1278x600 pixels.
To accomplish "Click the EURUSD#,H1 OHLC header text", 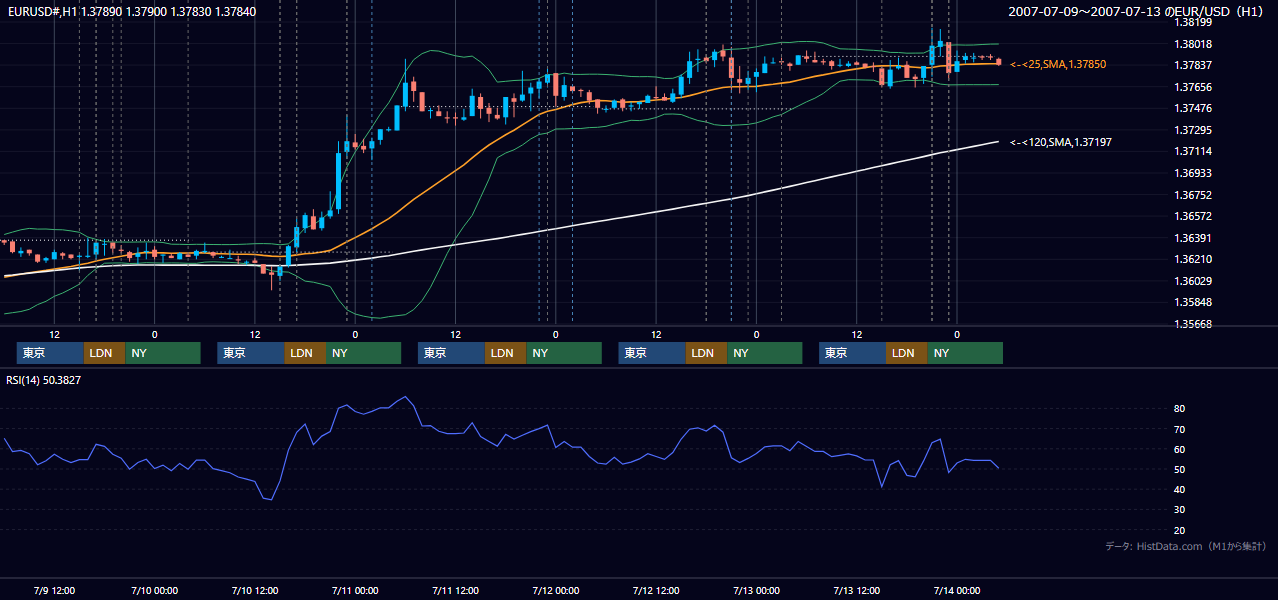I will click(131, 11).
